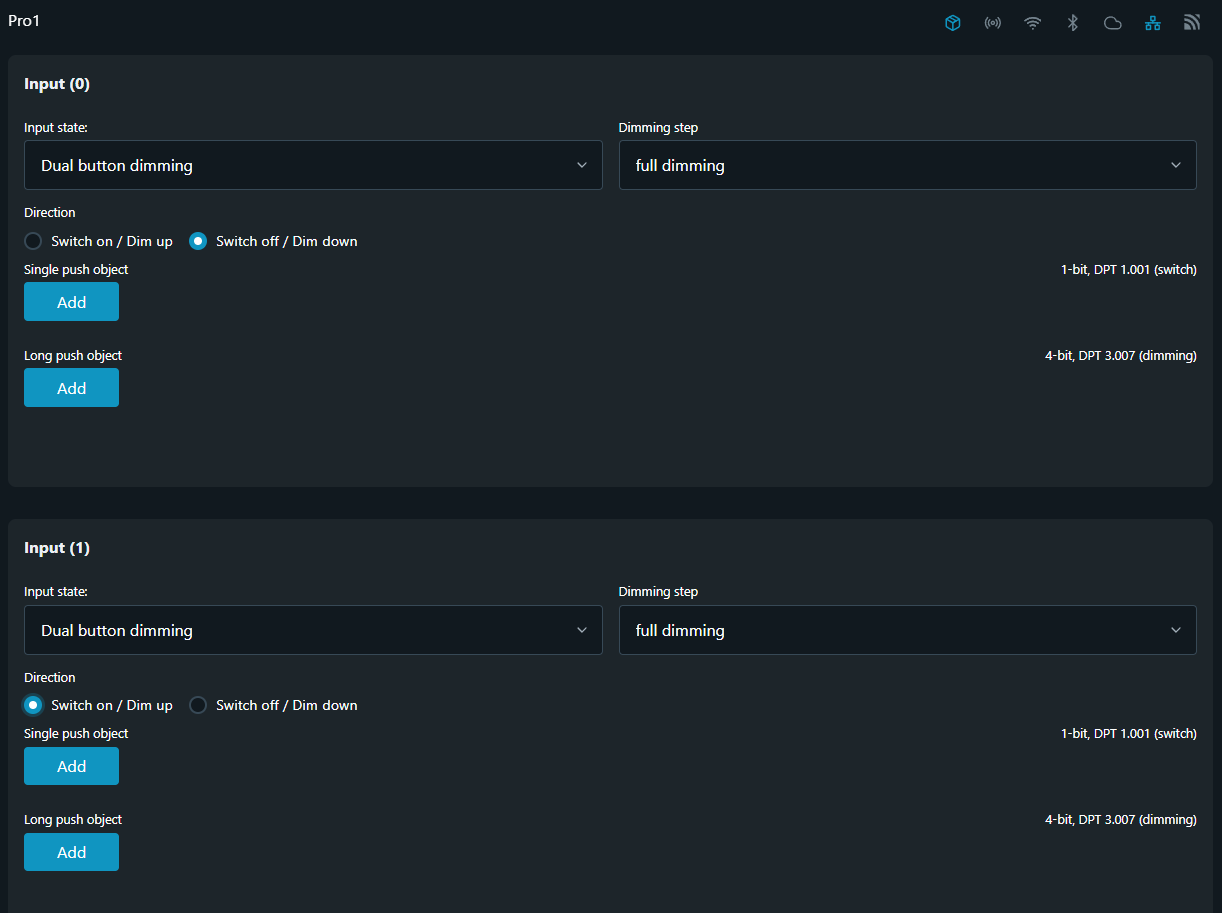Expand Dimming step dropdown for Input (0)

pos(907,165)
